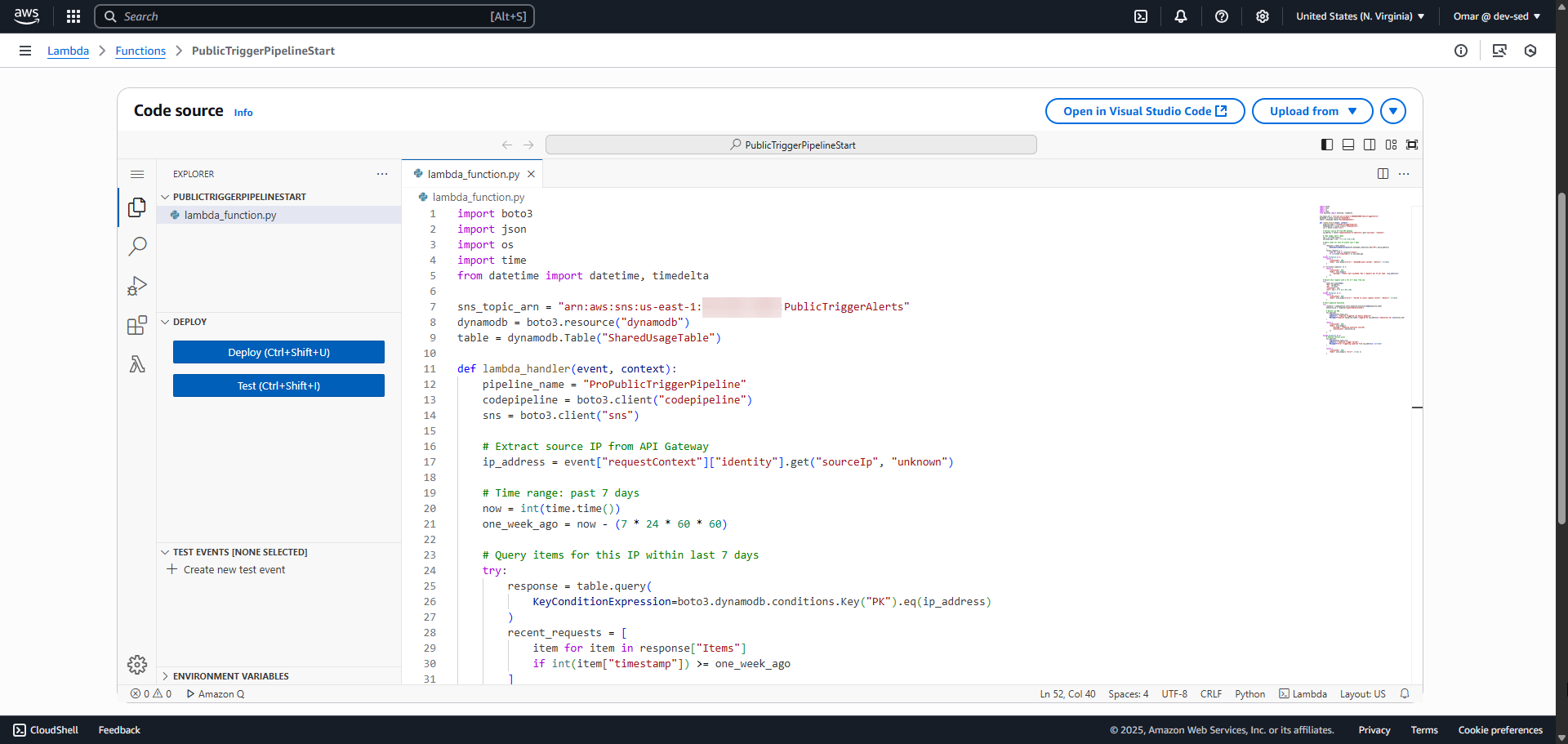1568x744 pixels.
Task: Go back with the editor left arrow
Action: pyautogui.click(x=507, y=145)
